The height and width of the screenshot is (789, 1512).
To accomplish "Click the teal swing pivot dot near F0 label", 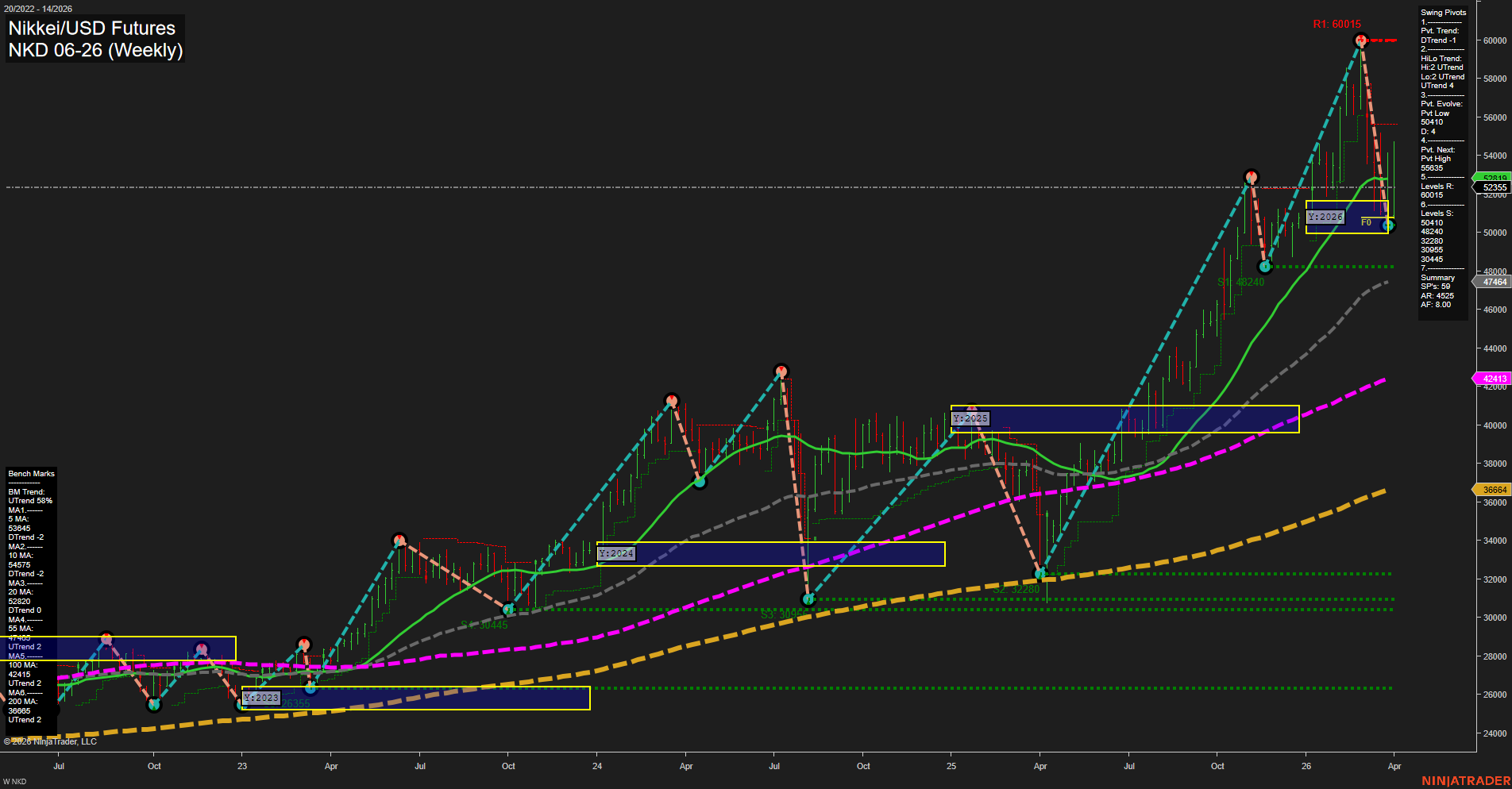I will coord(1387,225).
